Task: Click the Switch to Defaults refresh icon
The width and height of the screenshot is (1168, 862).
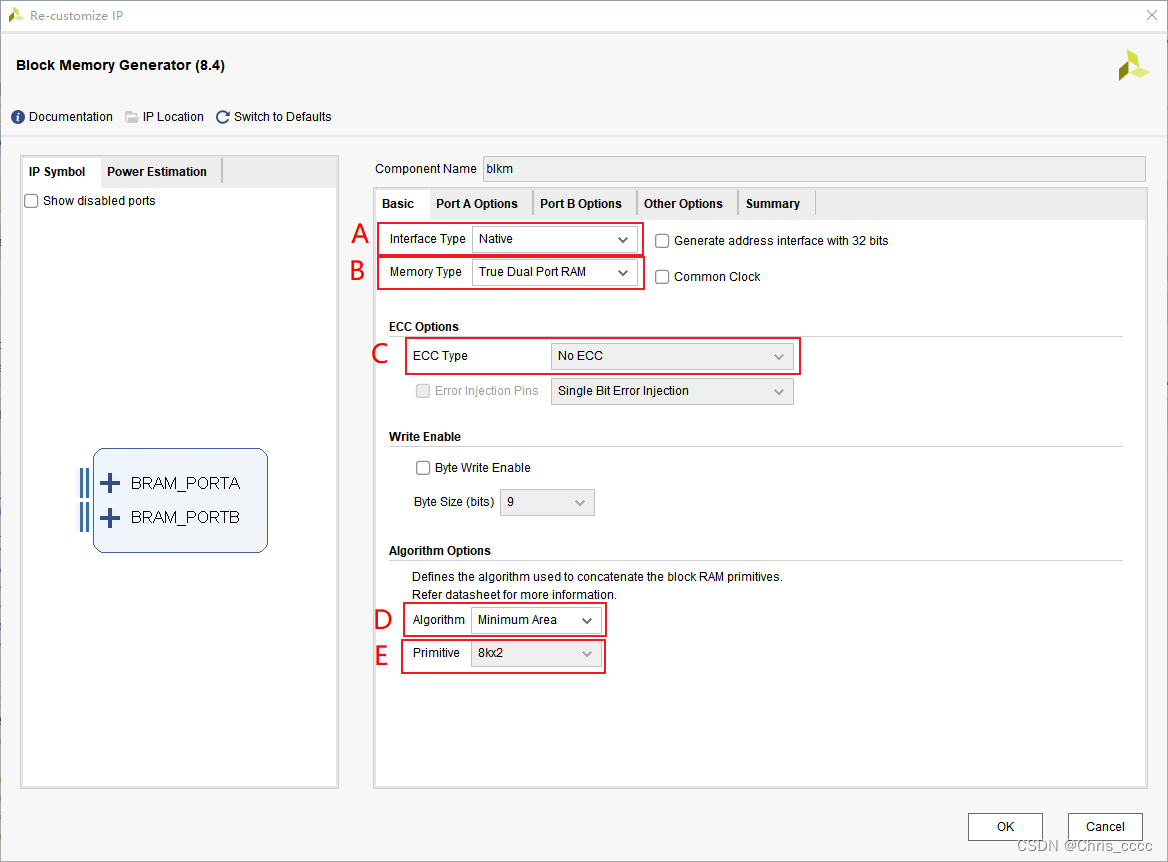Action: 223,117
